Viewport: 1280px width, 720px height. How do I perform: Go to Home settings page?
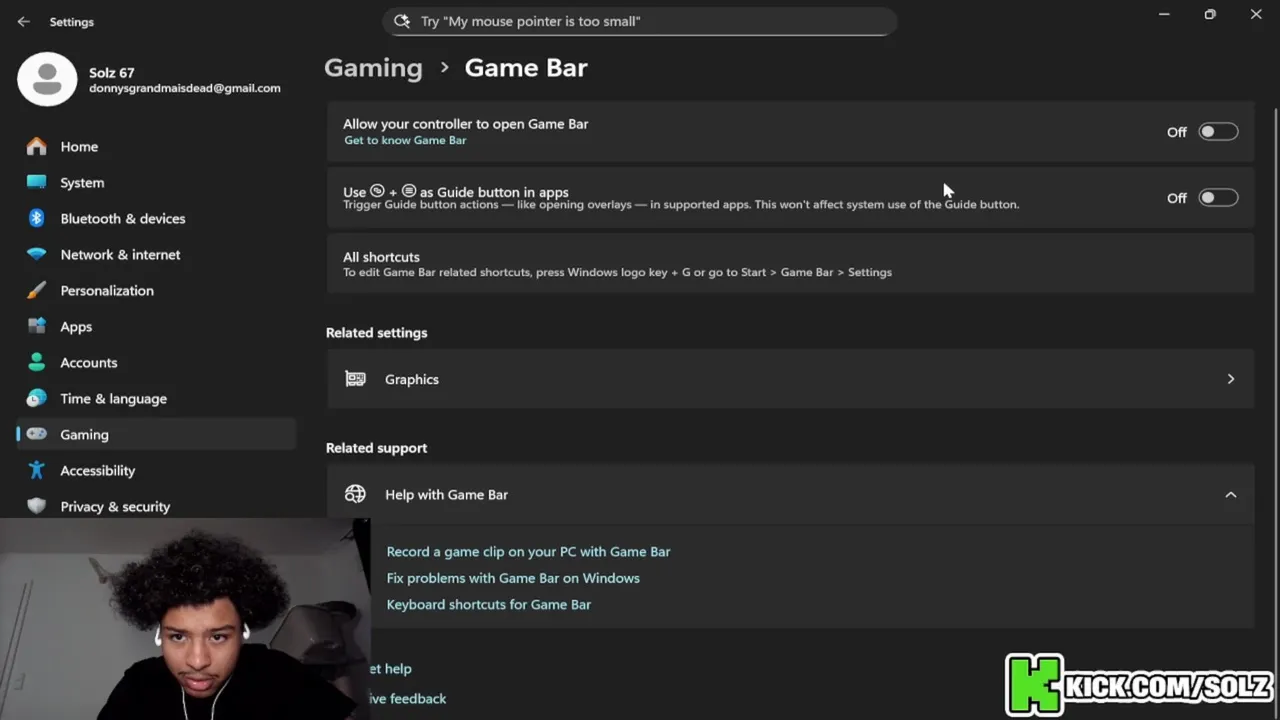point(157,146)
